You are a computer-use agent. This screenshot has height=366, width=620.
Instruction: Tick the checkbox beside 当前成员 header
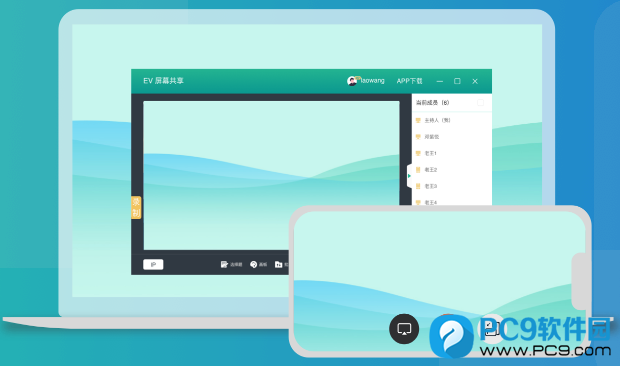(480, 103)
